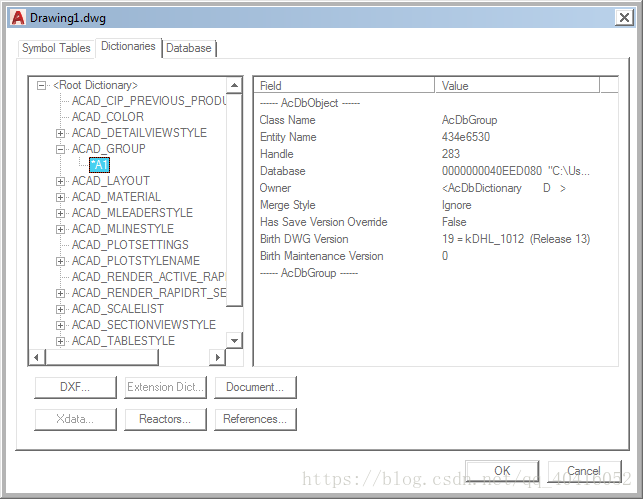
Task: Click the tree scroll right arrow
Action: click(x=217, y=357)
